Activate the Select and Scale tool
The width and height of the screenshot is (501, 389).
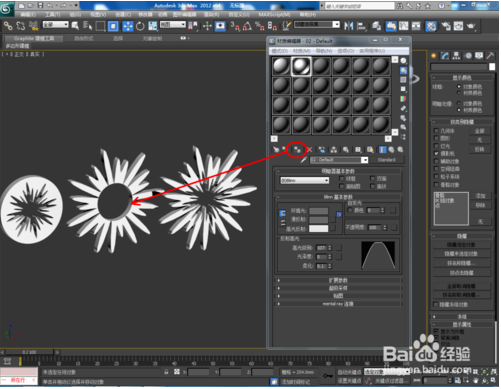(x=153, y=26)
